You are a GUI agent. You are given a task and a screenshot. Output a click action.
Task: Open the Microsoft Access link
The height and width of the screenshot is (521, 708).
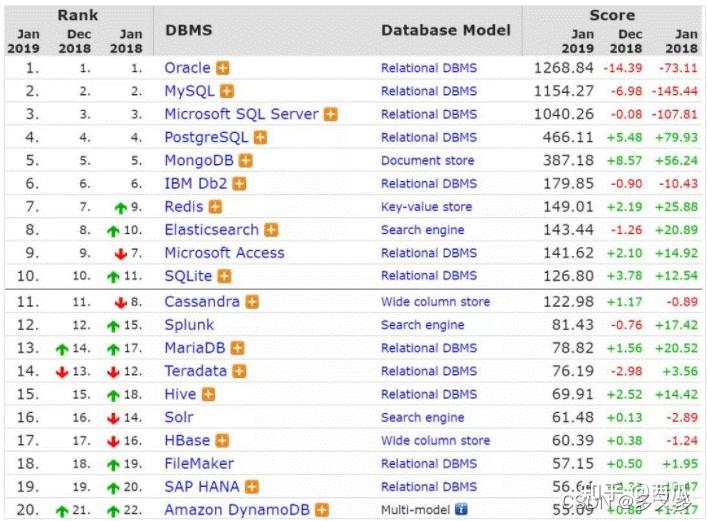pos(224,253)
